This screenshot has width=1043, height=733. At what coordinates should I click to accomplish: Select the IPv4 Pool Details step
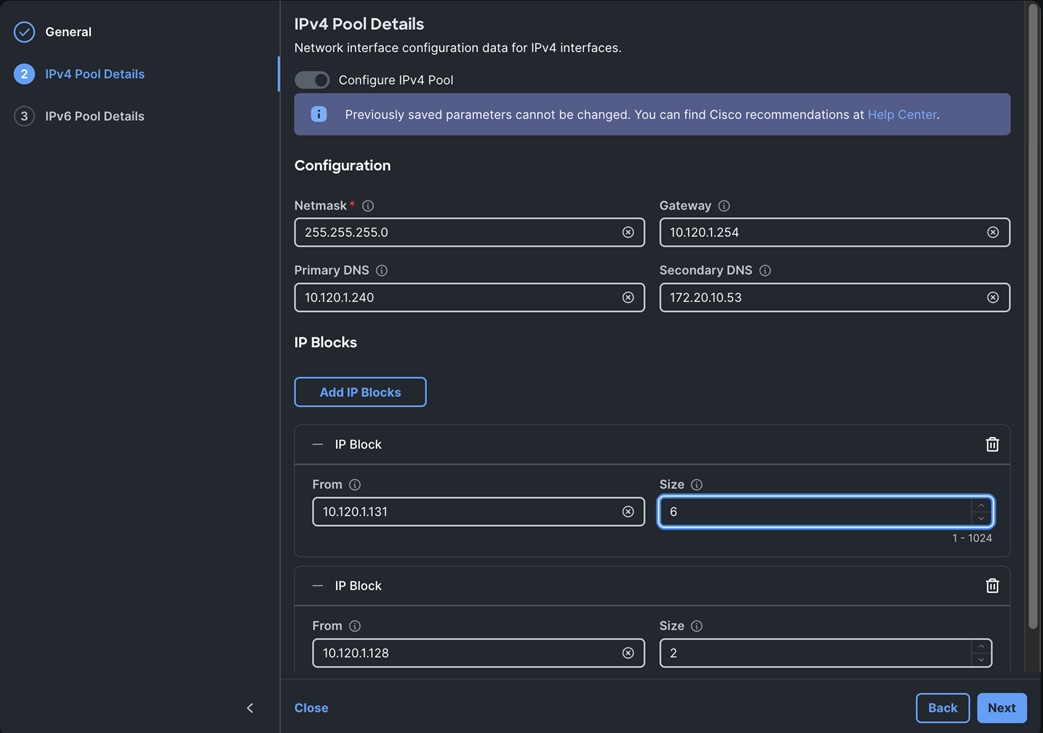click(x=95, y=74)
